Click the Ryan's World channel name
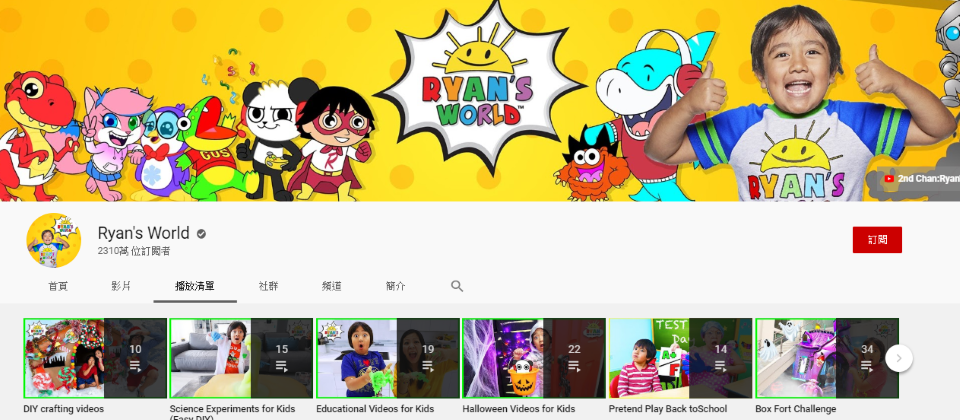The width and height of the screenshot is (960, 420). tap(143, 233)
